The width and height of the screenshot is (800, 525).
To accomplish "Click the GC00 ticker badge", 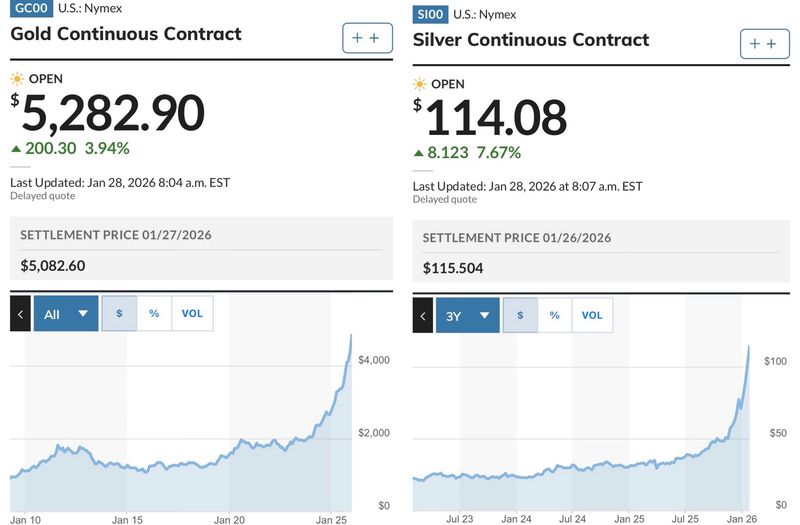I will pyautogui.click(x=30, y=10).
